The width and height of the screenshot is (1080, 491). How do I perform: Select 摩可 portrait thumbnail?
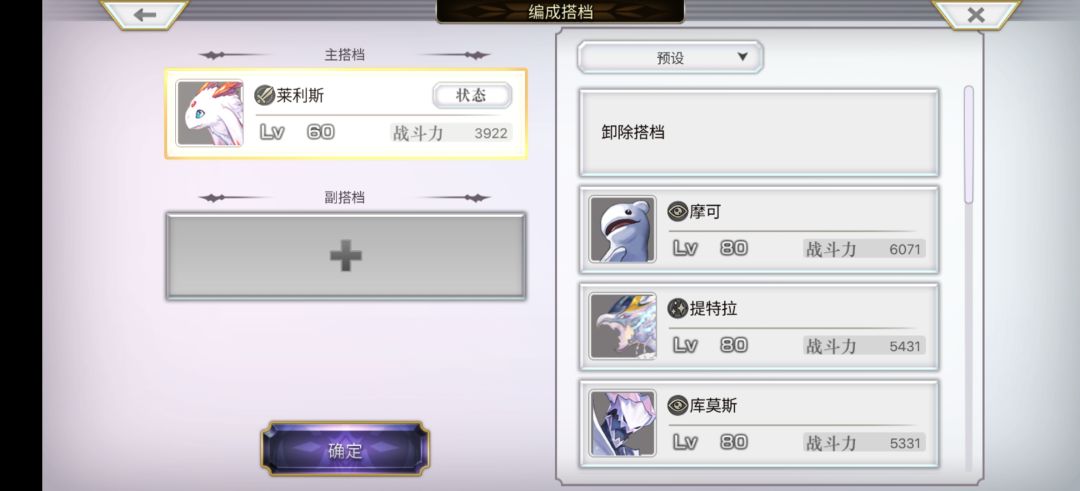pyautogui.click(x=623, y=229)
